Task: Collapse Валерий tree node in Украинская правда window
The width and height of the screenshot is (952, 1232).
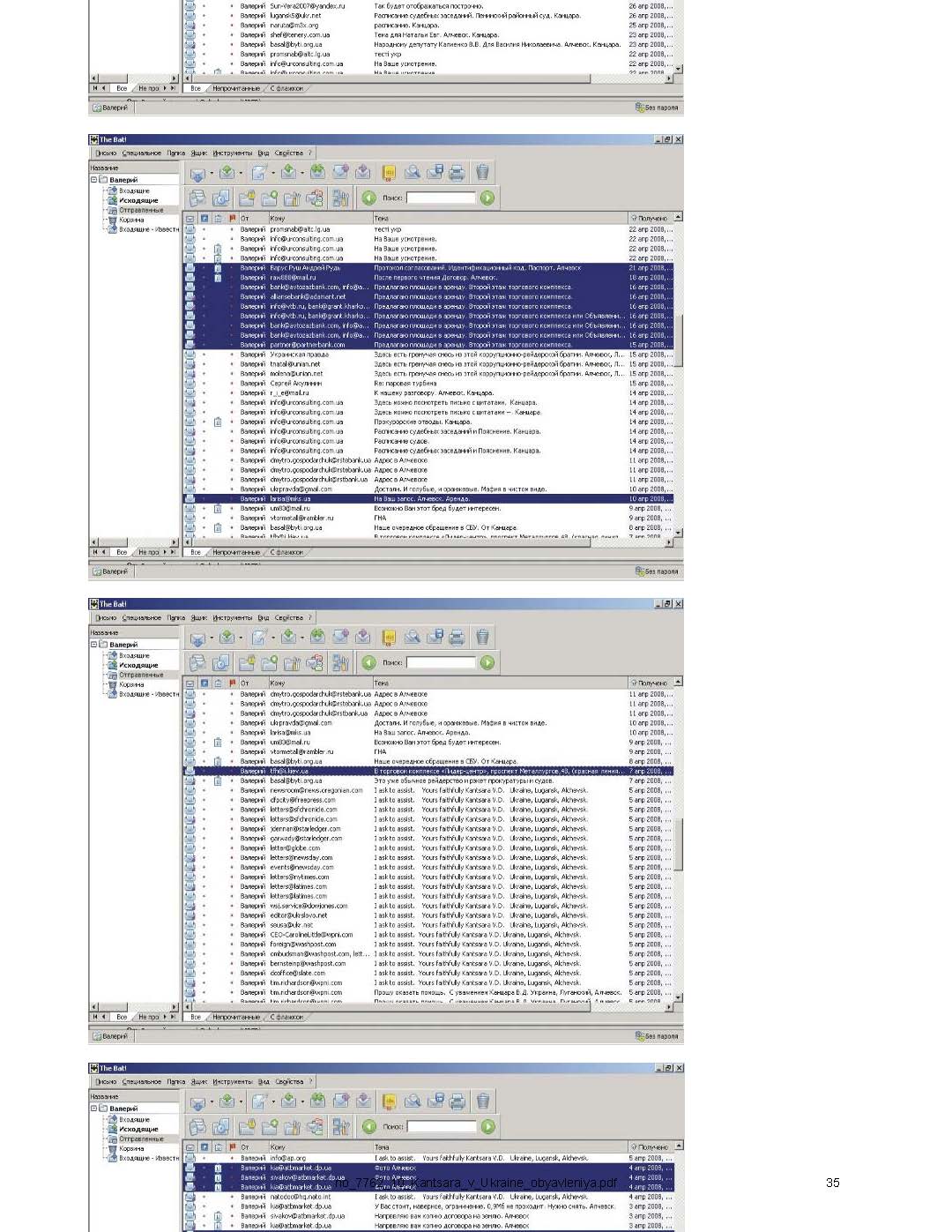Action: coord(94,180)
